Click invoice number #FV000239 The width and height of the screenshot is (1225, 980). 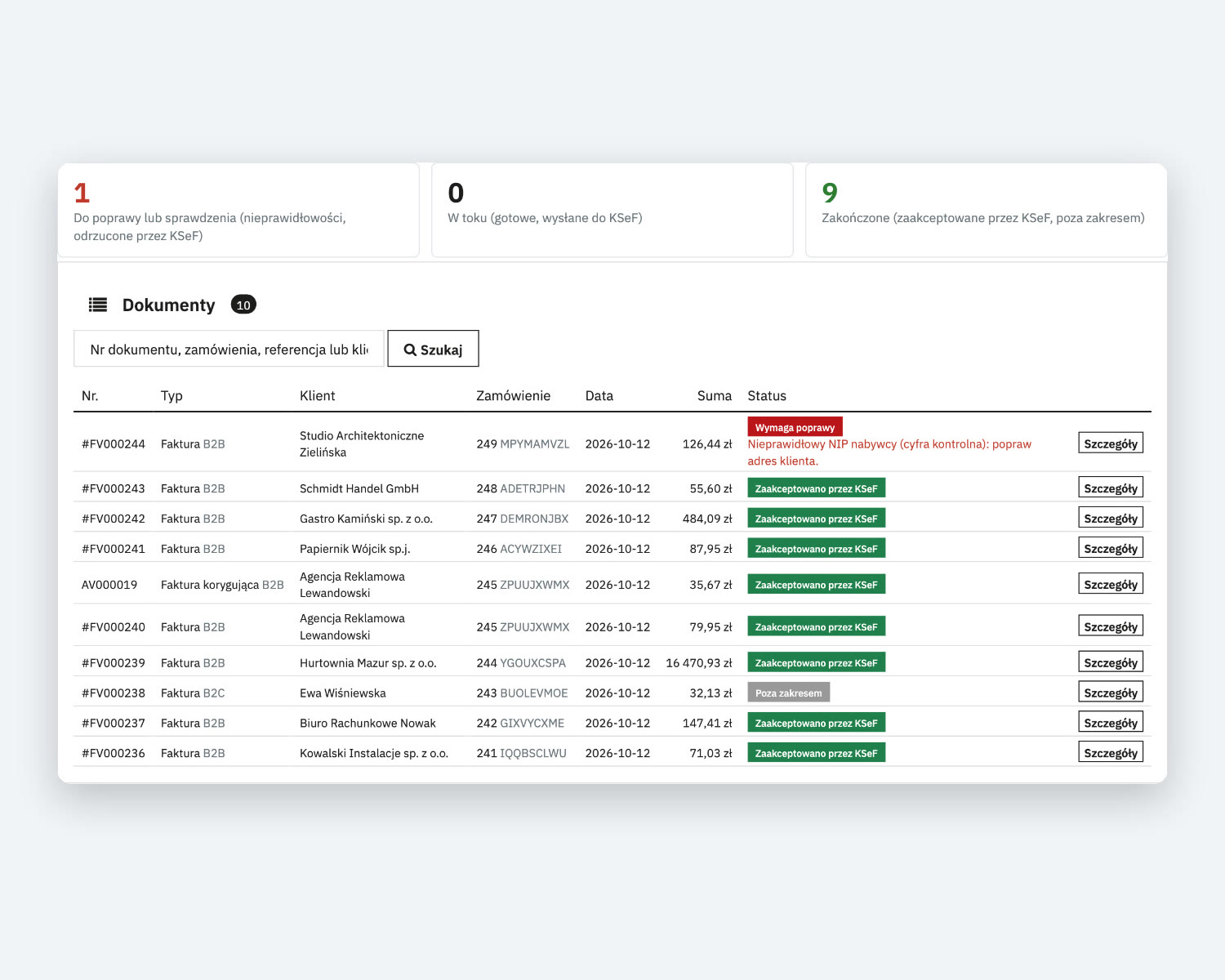tap(114, 663)
